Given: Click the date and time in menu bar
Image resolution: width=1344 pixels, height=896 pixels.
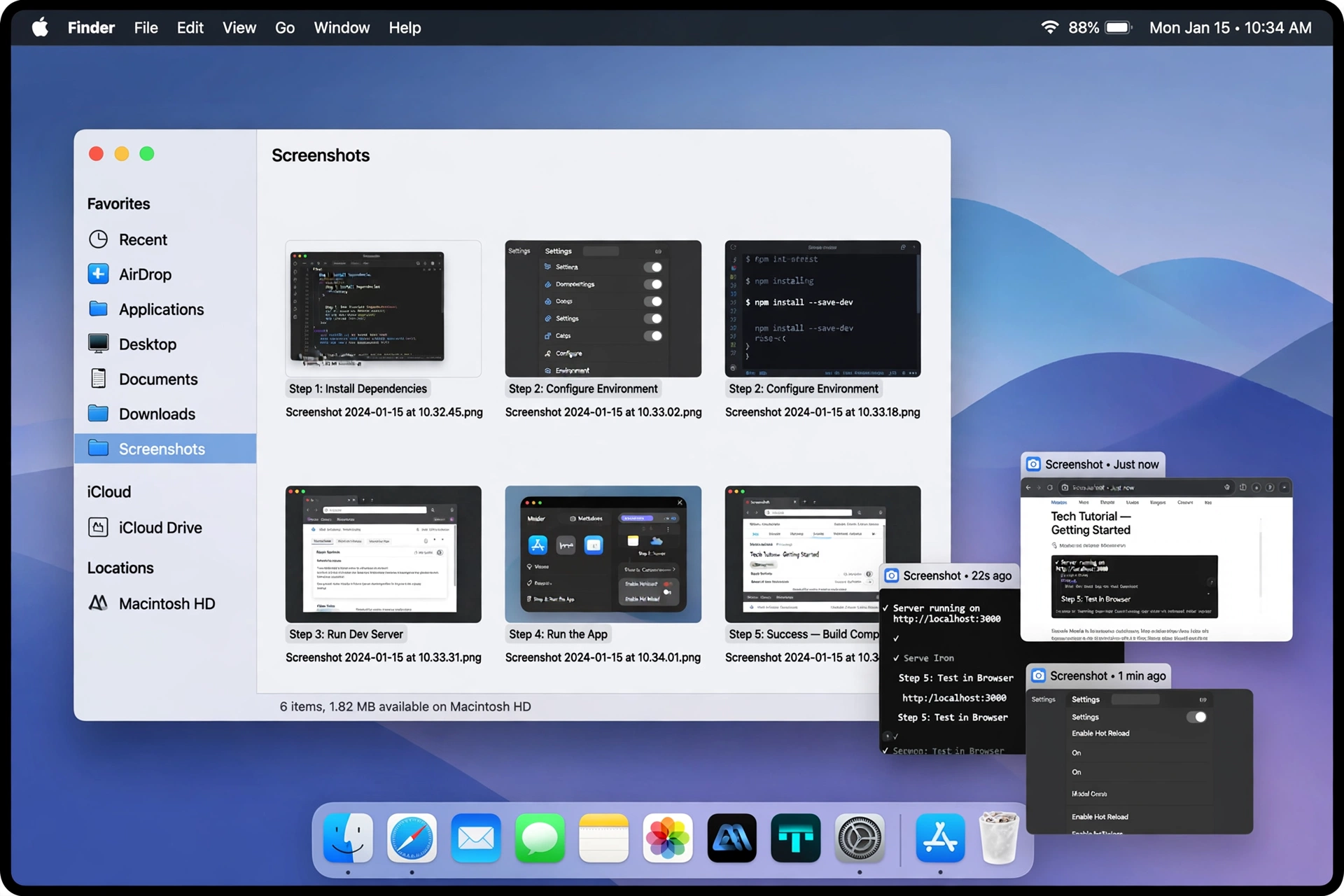Looking at the screenshot, I should (1231, 28).
